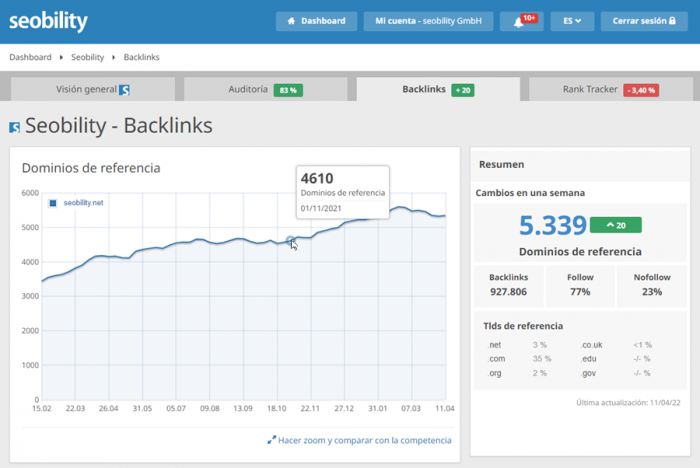Click the 4610 value in chart tooltip
Screen dimensions: 700x468
pyautogui.click(x=317, y=178)
